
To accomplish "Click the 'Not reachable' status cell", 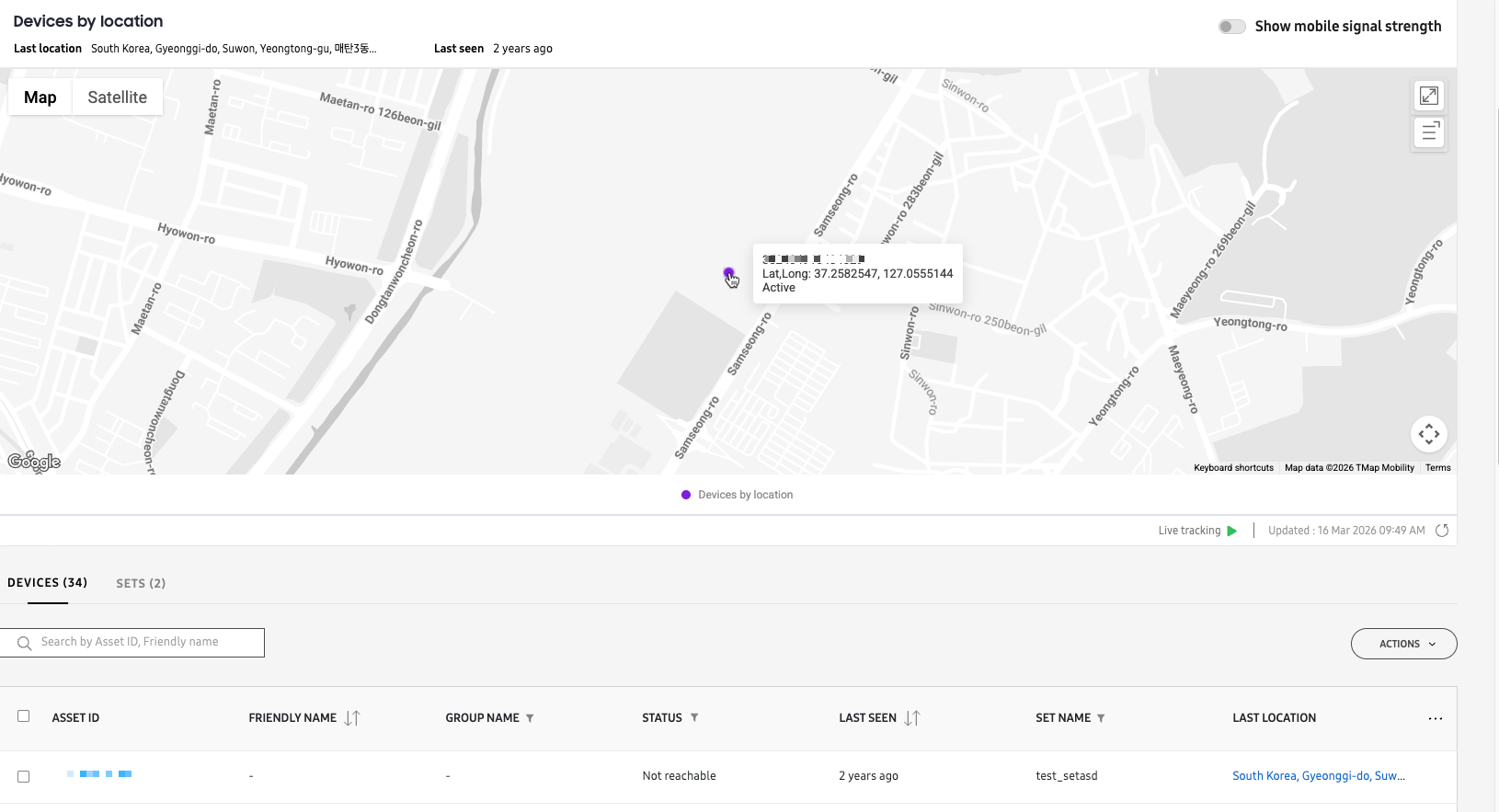I will (x=679, y=776).
